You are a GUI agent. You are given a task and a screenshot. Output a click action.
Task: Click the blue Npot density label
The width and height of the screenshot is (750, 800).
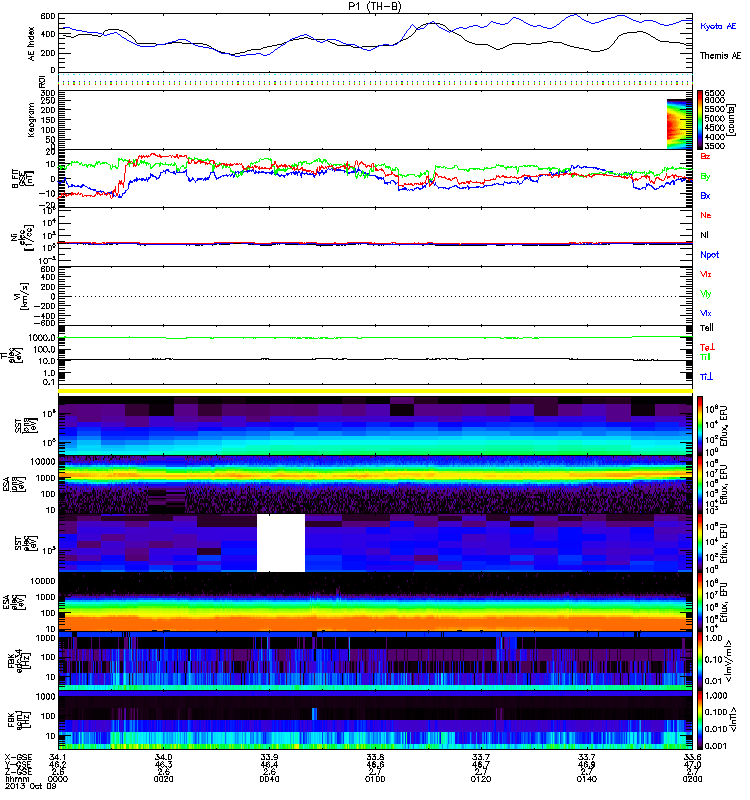tap(709, 254)
